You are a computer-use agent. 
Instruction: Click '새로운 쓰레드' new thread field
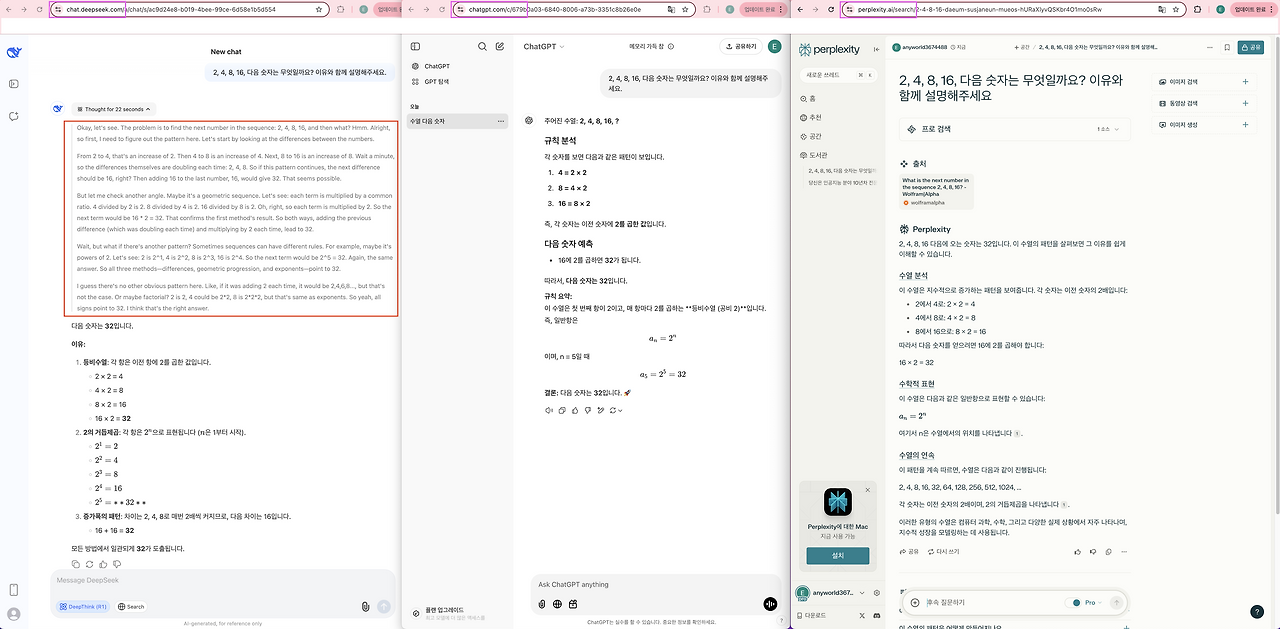(x=839, y=75)
